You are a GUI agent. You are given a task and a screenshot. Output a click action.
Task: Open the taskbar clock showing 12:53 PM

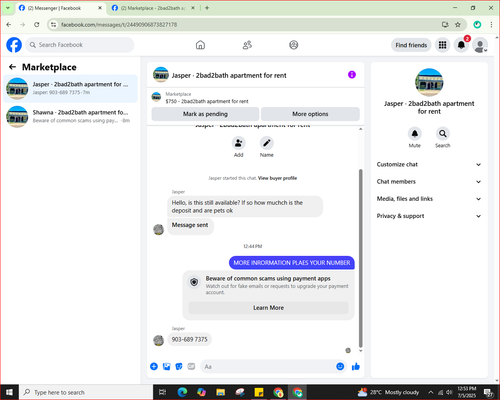467,392
